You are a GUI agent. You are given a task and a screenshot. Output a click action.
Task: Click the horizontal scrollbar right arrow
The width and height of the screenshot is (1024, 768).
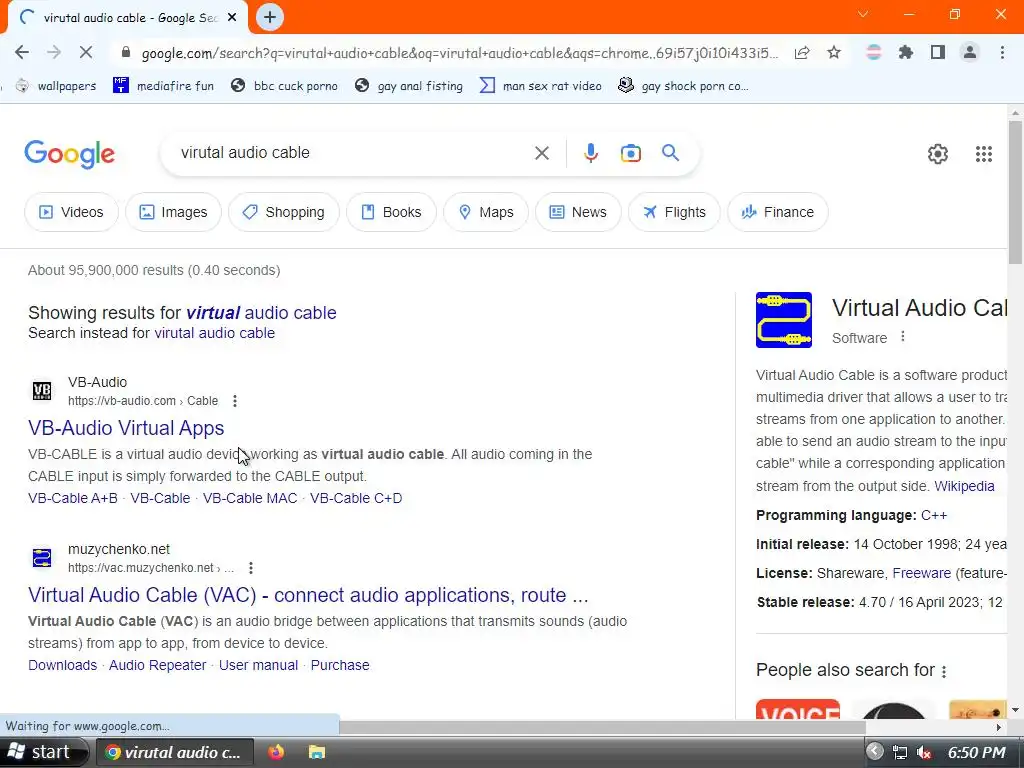[999, 728]
